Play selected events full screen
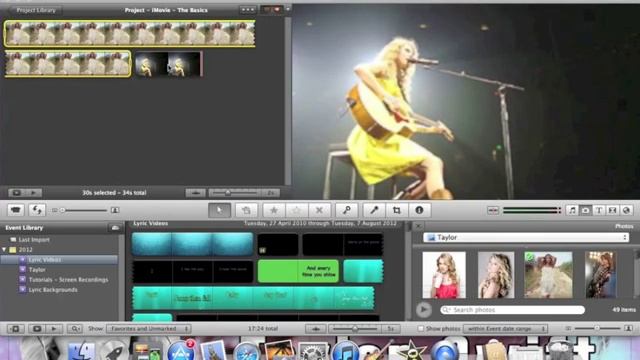 point(37,329)
